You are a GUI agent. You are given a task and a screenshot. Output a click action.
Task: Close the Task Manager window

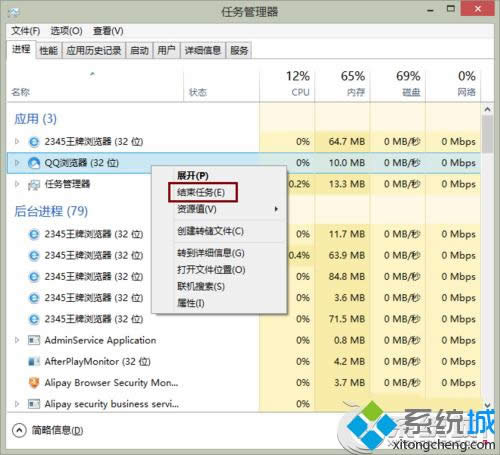pyautogui.click(x=477, y=8)
